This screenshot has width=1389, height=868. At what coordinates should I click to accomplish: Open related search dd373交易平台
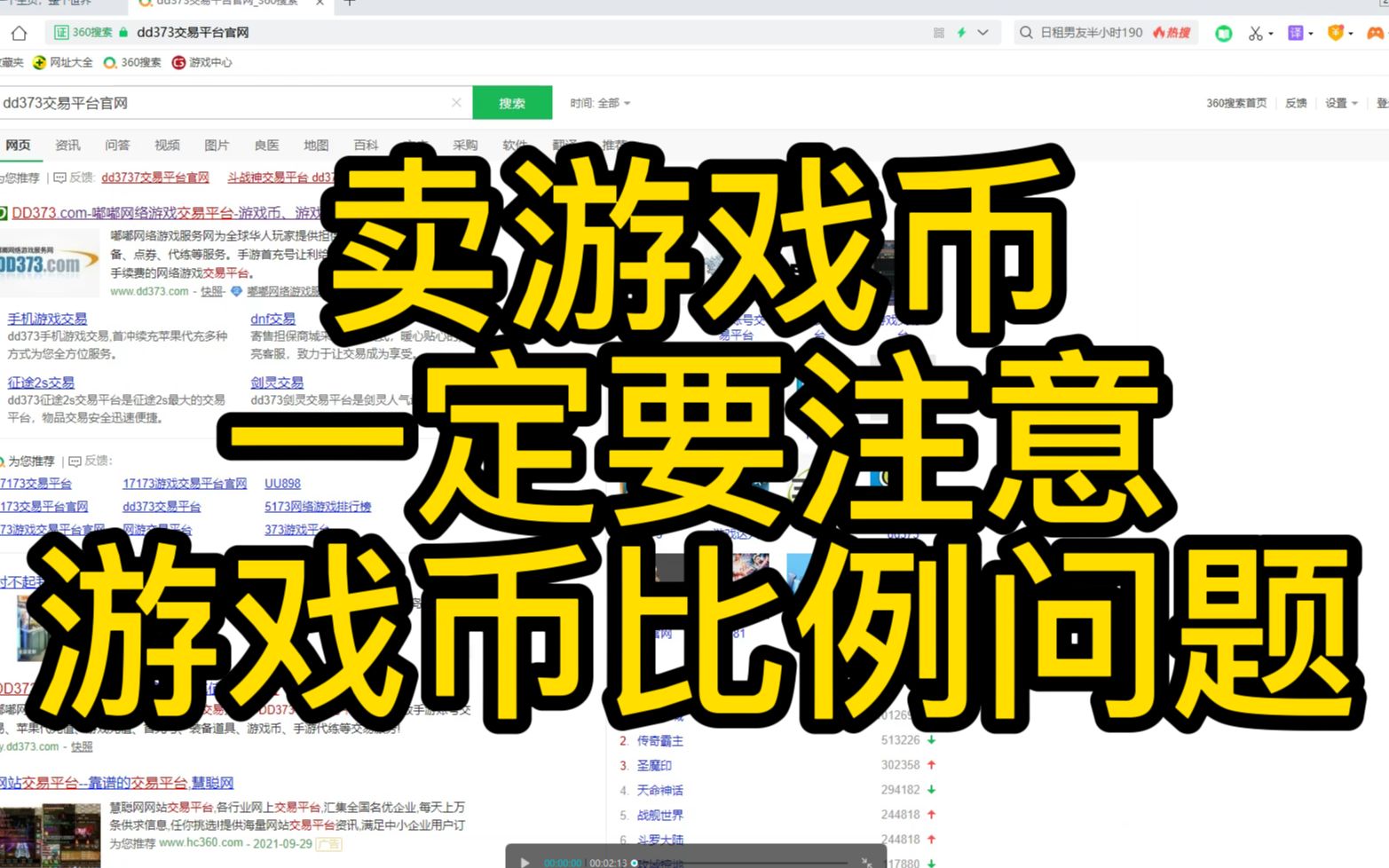point(162,507)
